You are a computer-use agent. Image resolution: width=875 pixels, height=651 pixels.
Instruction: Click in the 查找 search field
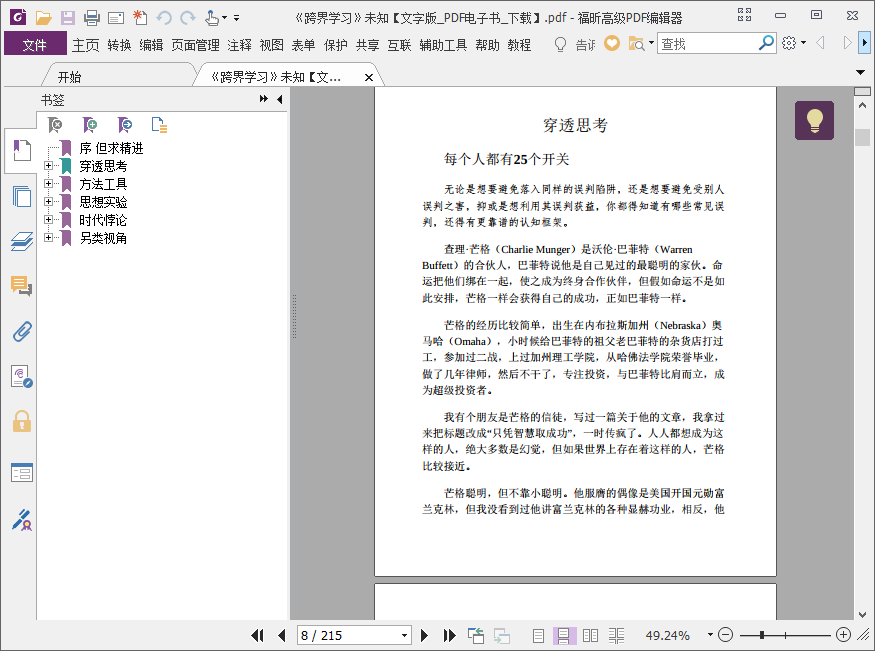(x=707, y=43)
